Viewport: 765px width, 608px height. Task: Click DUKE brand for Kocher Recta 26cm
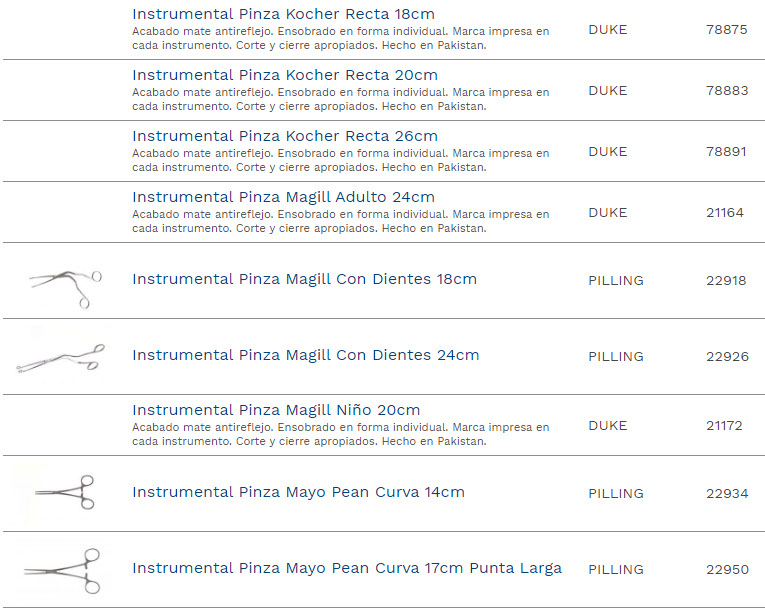(x=607, y=152)
